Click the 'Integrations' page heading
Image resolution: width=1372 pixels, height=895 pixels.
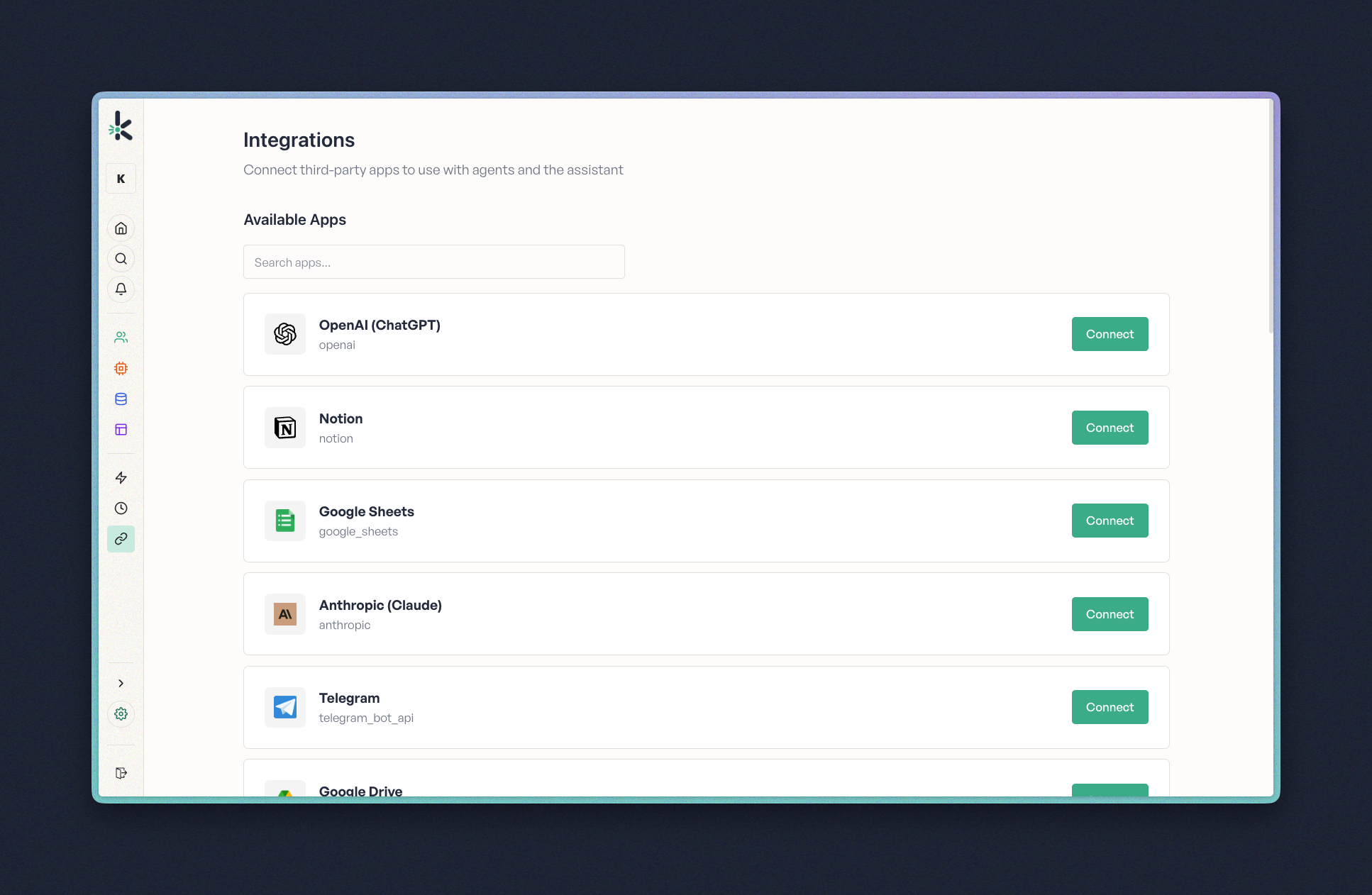tap(299, 140)
